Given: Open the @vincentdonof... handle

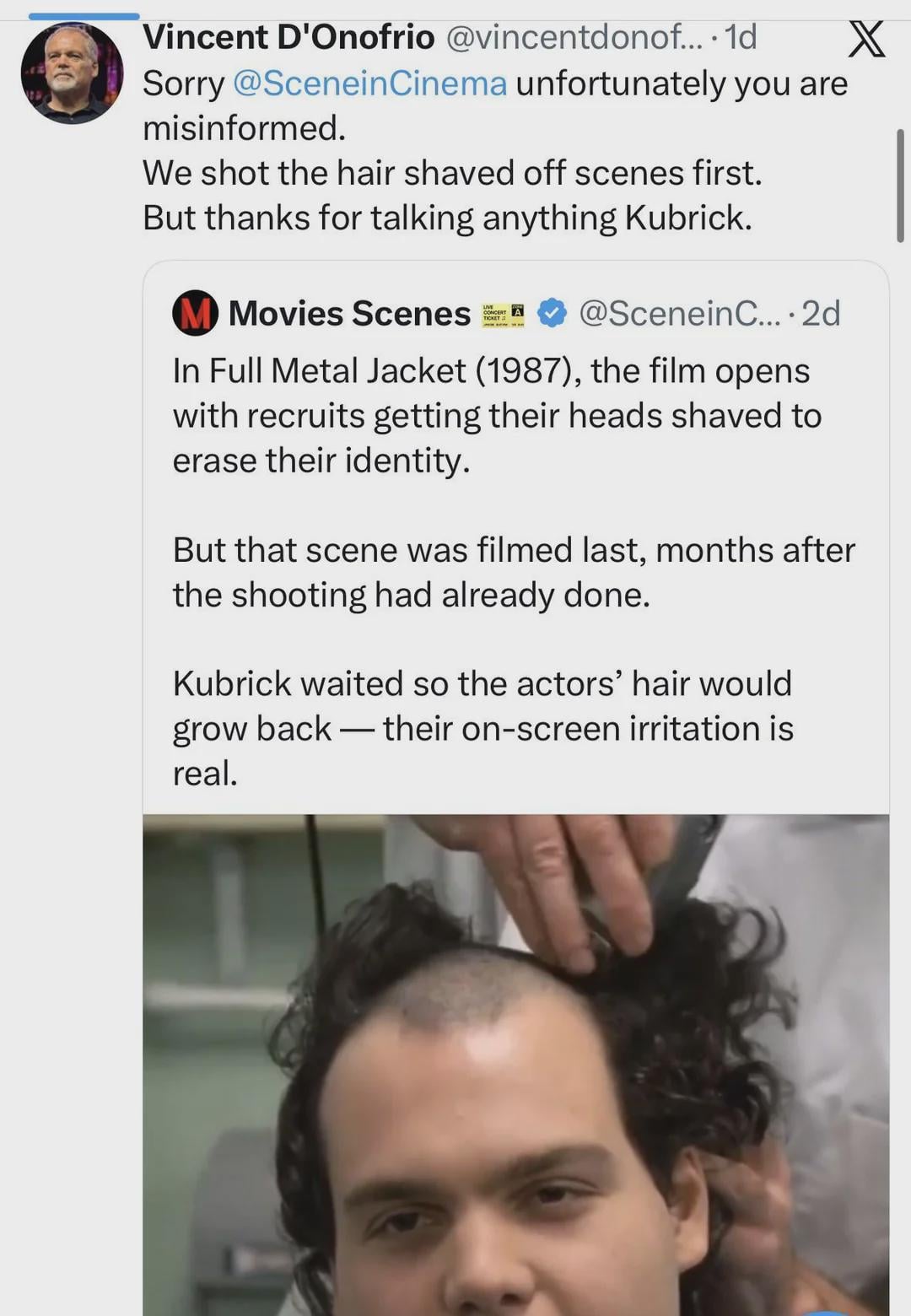Looking at the screenshot, I should tap(574, 37).
